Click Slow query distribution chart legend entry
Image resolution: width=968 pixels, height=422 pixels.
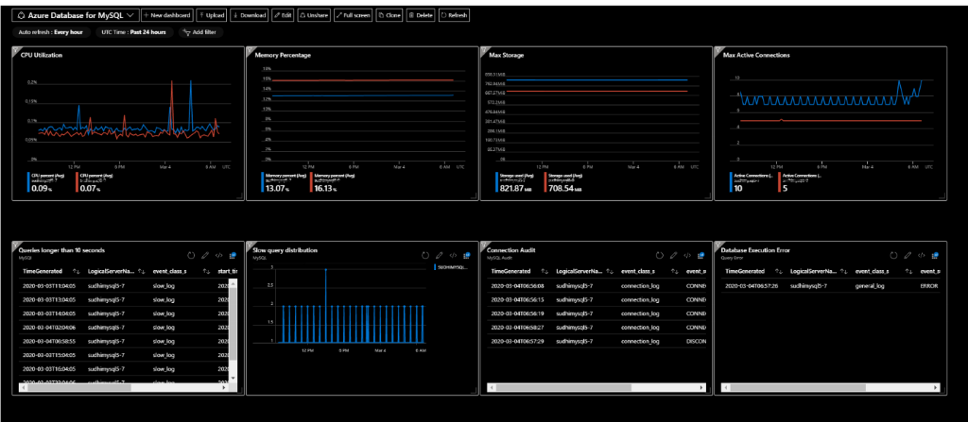[453, 267]
